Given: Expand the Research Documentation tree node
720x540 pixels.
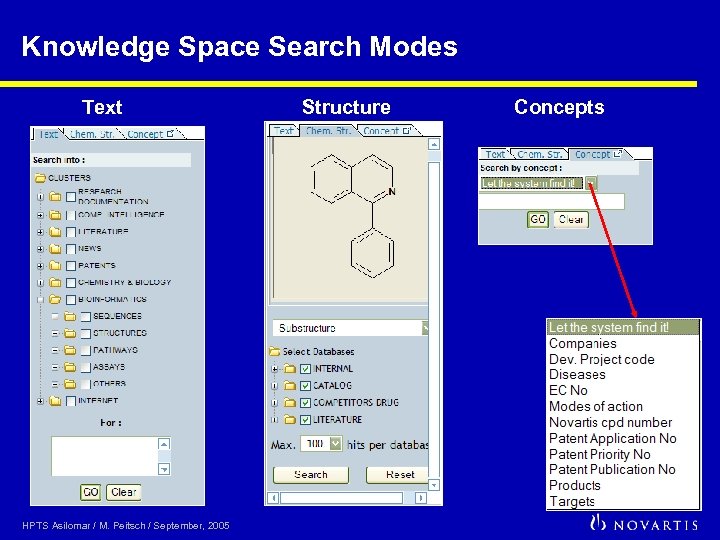Looking at the screenshot, I should pos(40,197).
